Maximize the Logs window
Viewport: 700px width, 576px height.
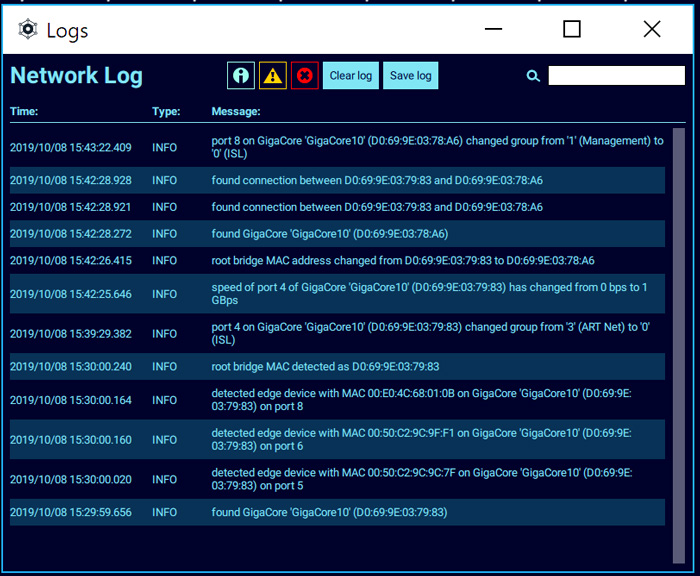(x=571, y=29)
